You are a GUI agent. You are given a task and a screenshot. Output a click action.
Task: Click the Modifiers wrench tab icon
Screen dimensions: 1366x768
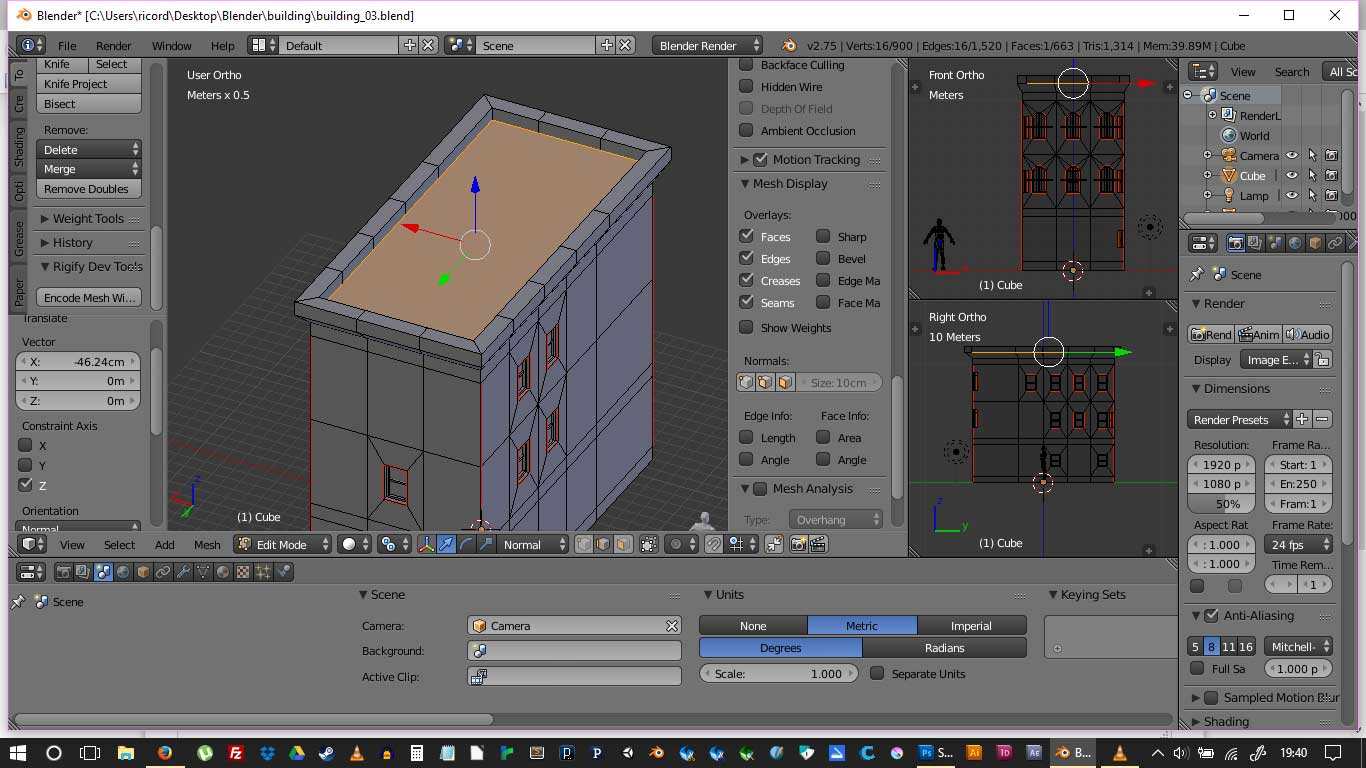[183, 572]
